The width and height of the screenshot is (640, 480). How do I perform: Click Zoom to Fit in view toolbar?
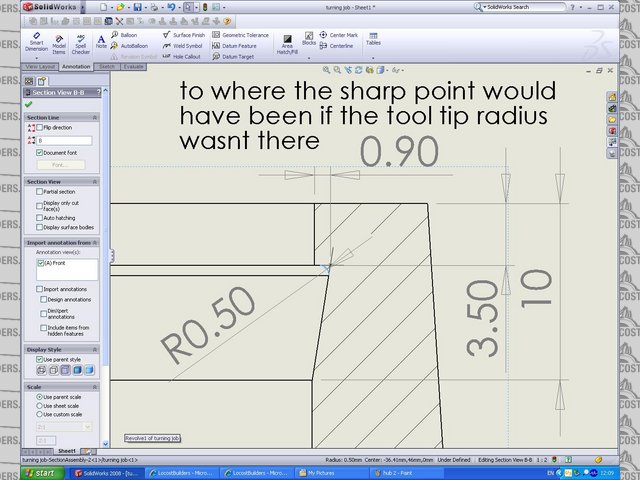point(326,70)
